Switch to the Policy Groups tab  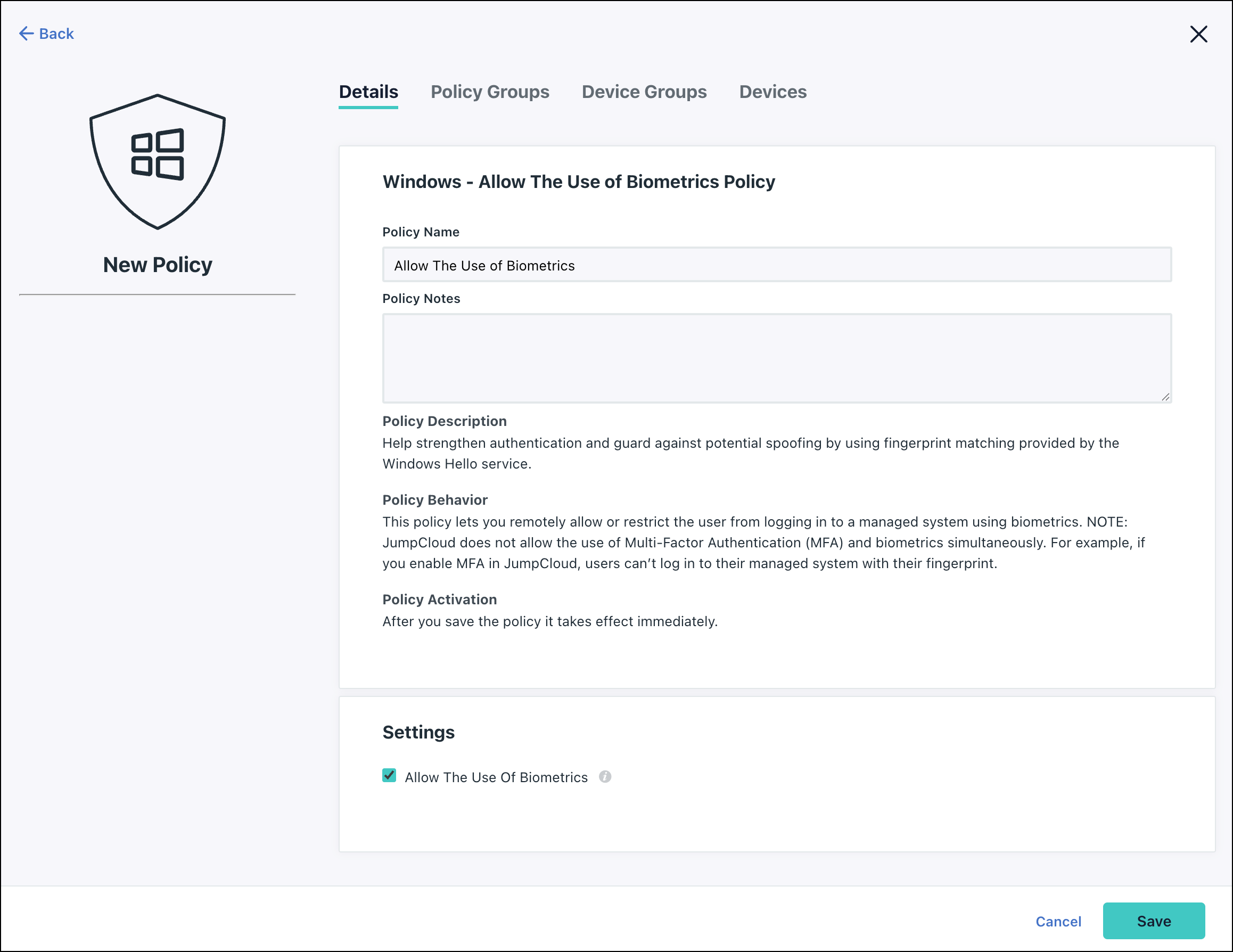489,92
